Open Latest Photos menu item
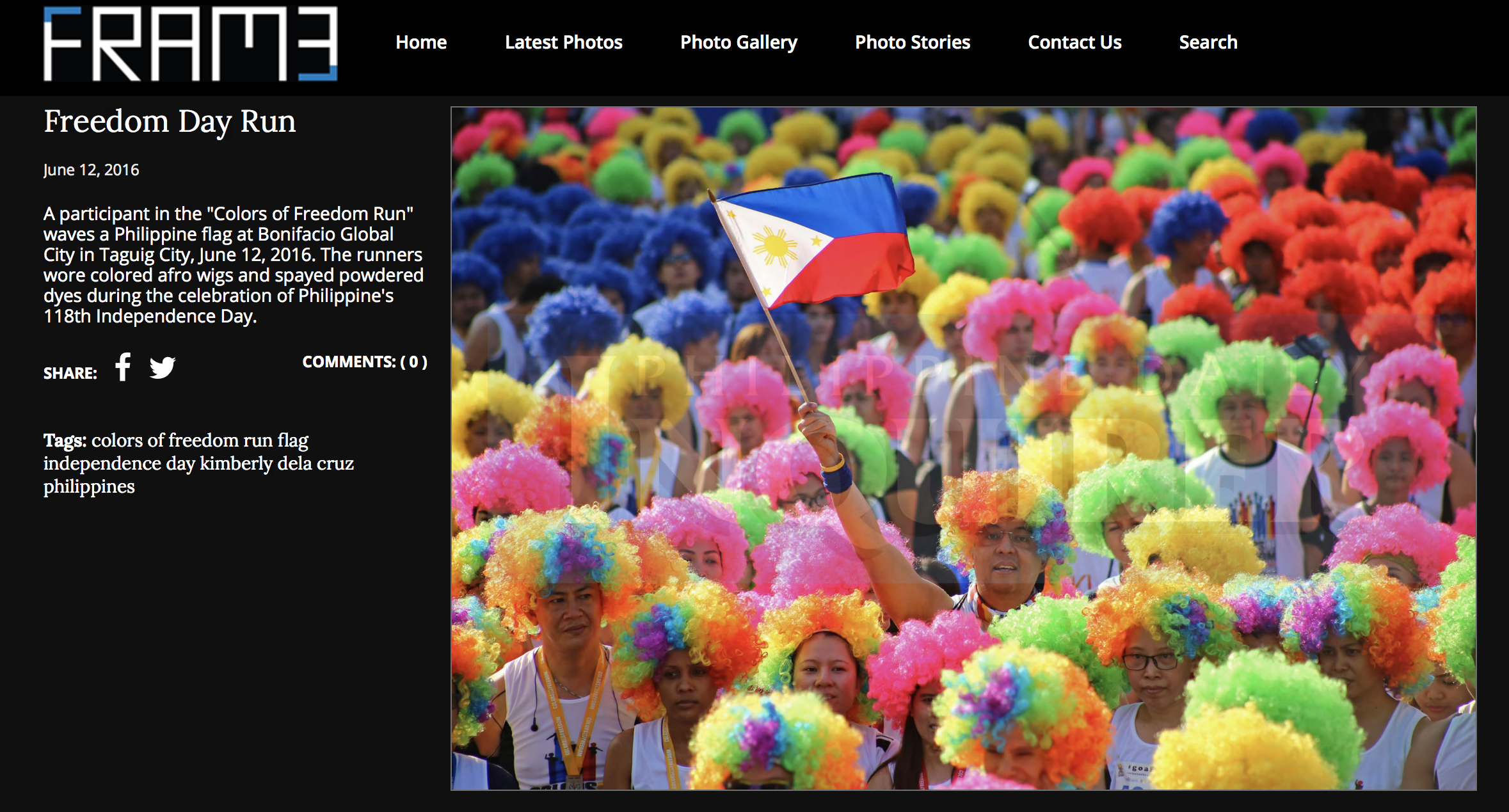This screenshot has height=812, width=1509. click(564, 42)
